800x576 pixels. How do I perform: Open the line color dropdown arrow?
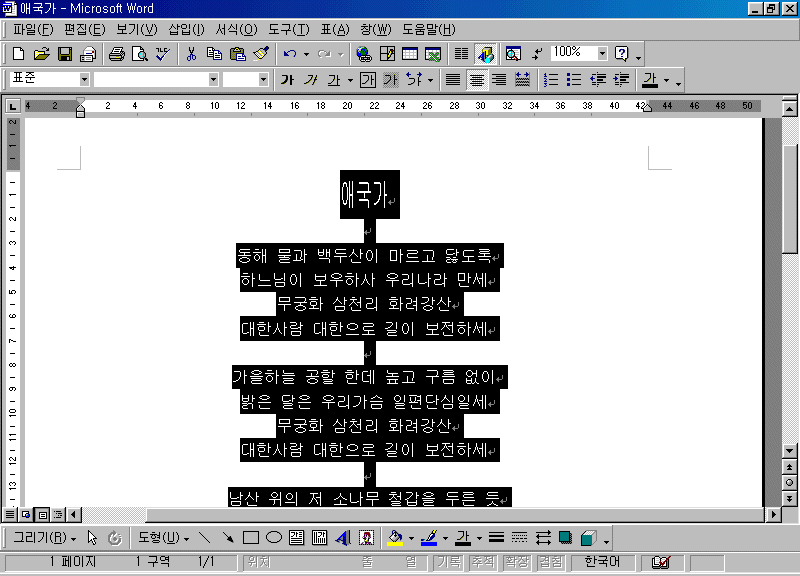click(x=445, y=538)
